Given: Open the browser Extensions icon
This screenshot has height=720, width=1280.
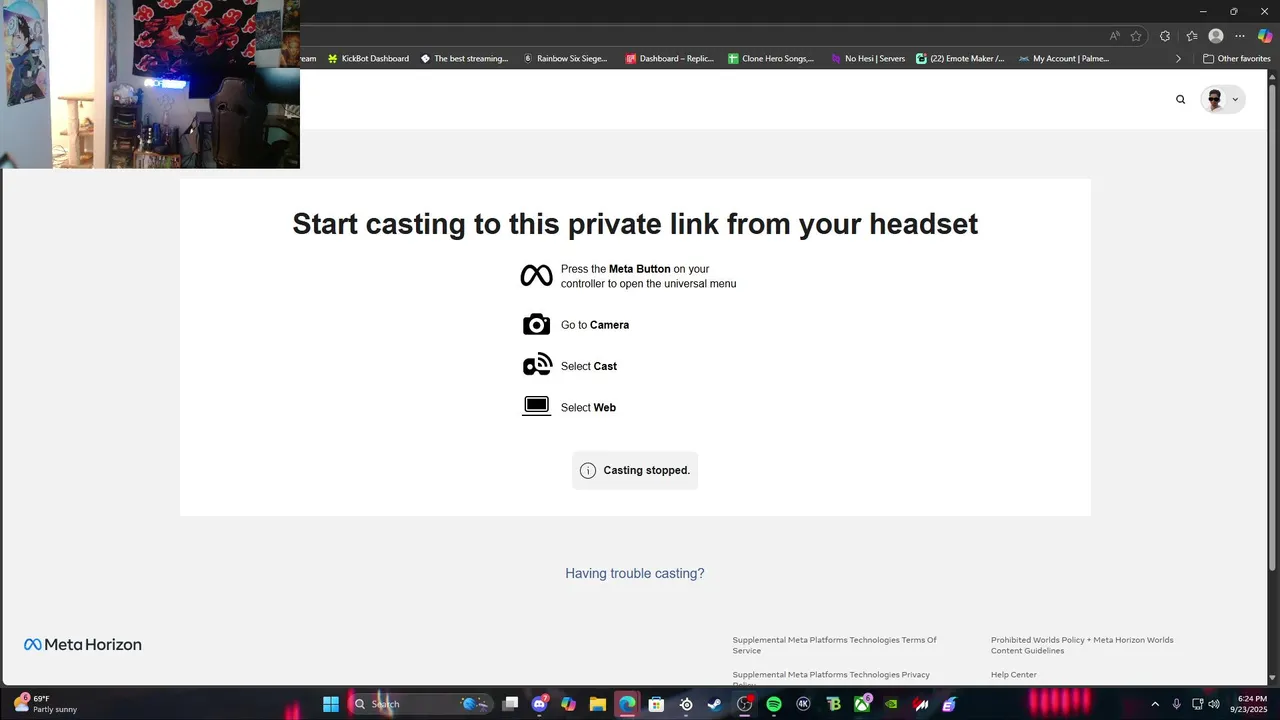Looking at the screenshot, I should (x=1165, y=36).
